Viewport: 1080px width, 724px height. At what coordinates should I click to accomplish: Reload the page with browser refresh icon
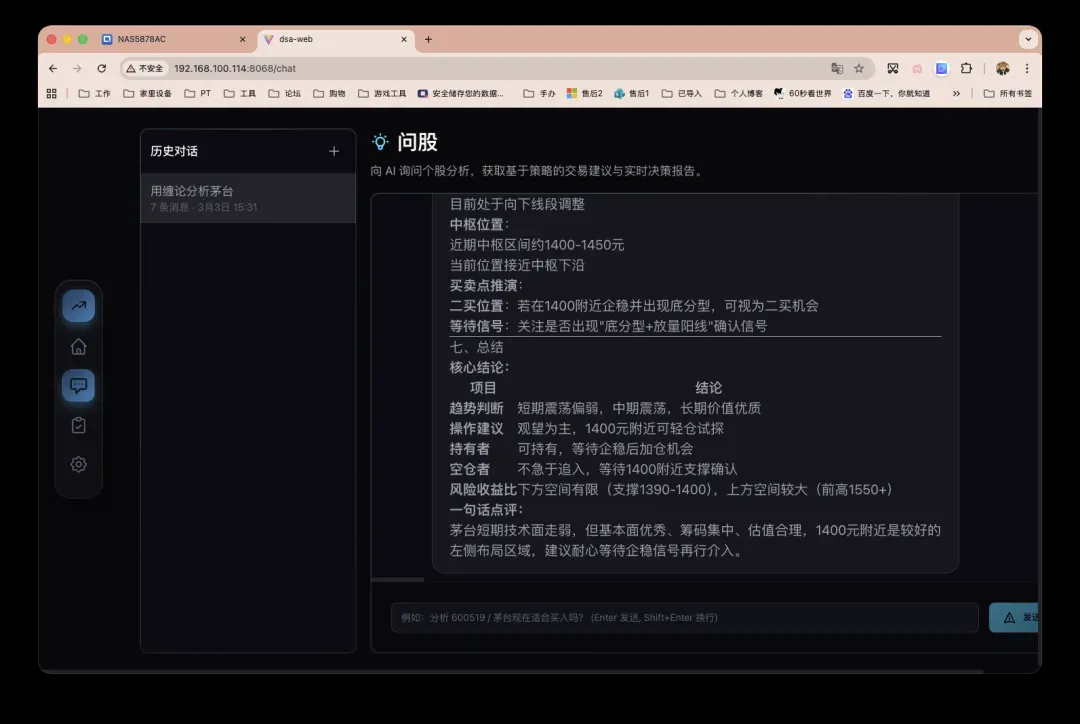pyautogui.click(x=101, y=68)
